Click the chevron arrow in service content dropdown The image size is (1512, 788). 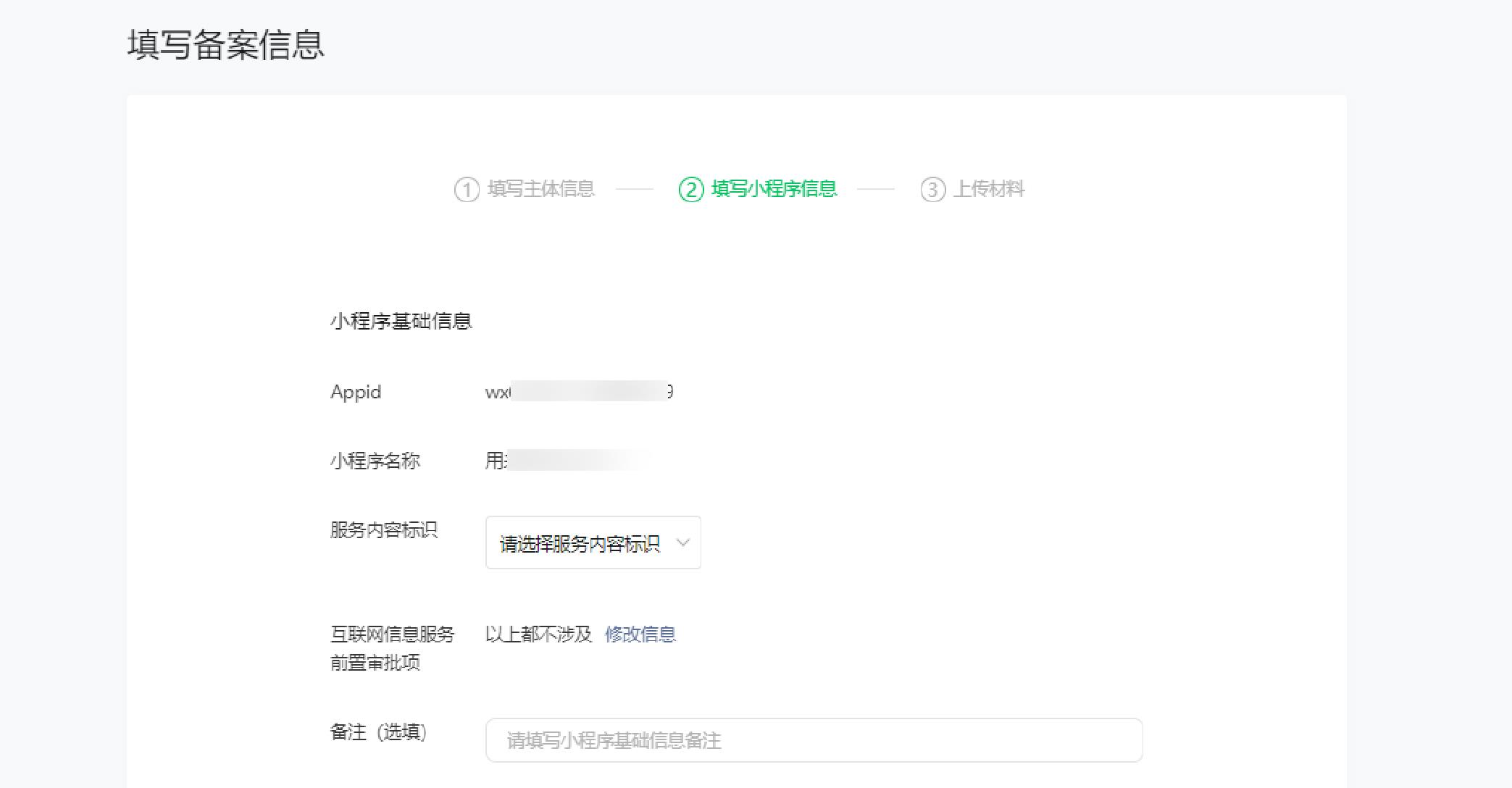coord(682,542)
